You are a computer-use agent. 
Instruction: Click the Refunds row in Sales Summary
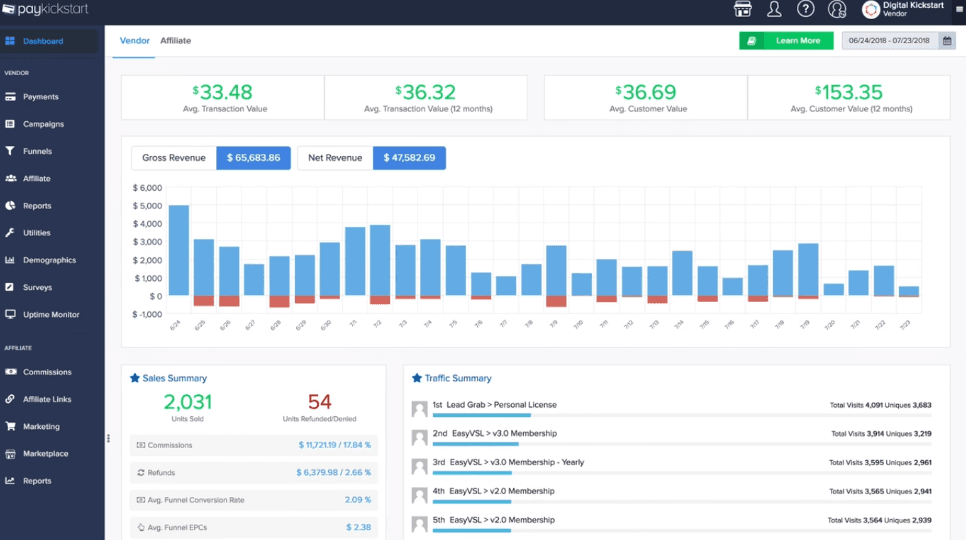pyautogui.click(x=254, y=472)
